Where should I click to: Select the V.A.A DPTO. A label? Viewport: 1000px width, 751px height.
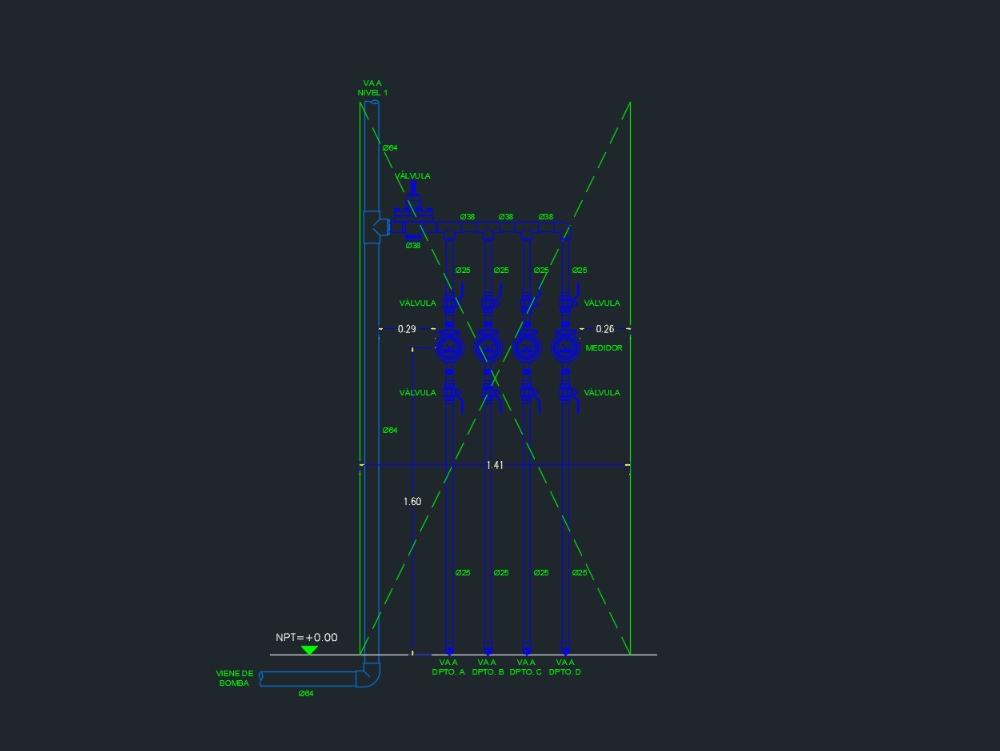coord(448,667)
